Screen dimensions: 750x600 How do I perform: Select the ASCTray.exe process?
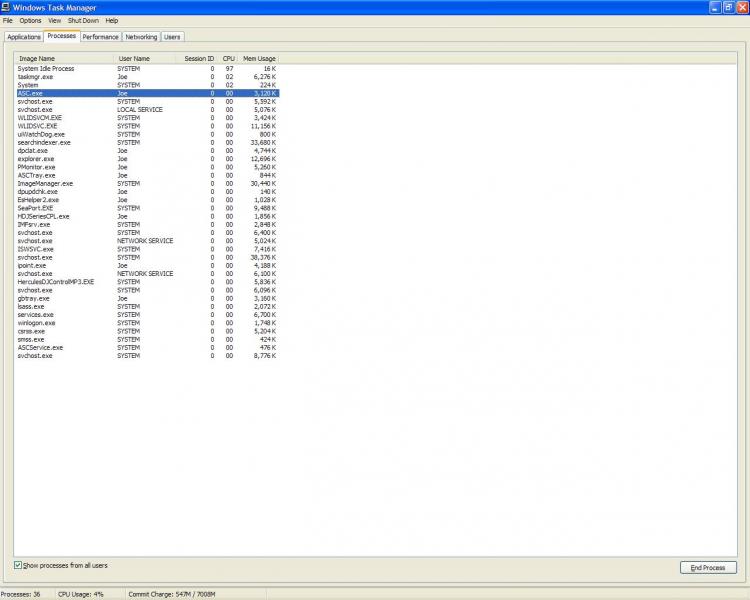[147, 175]
